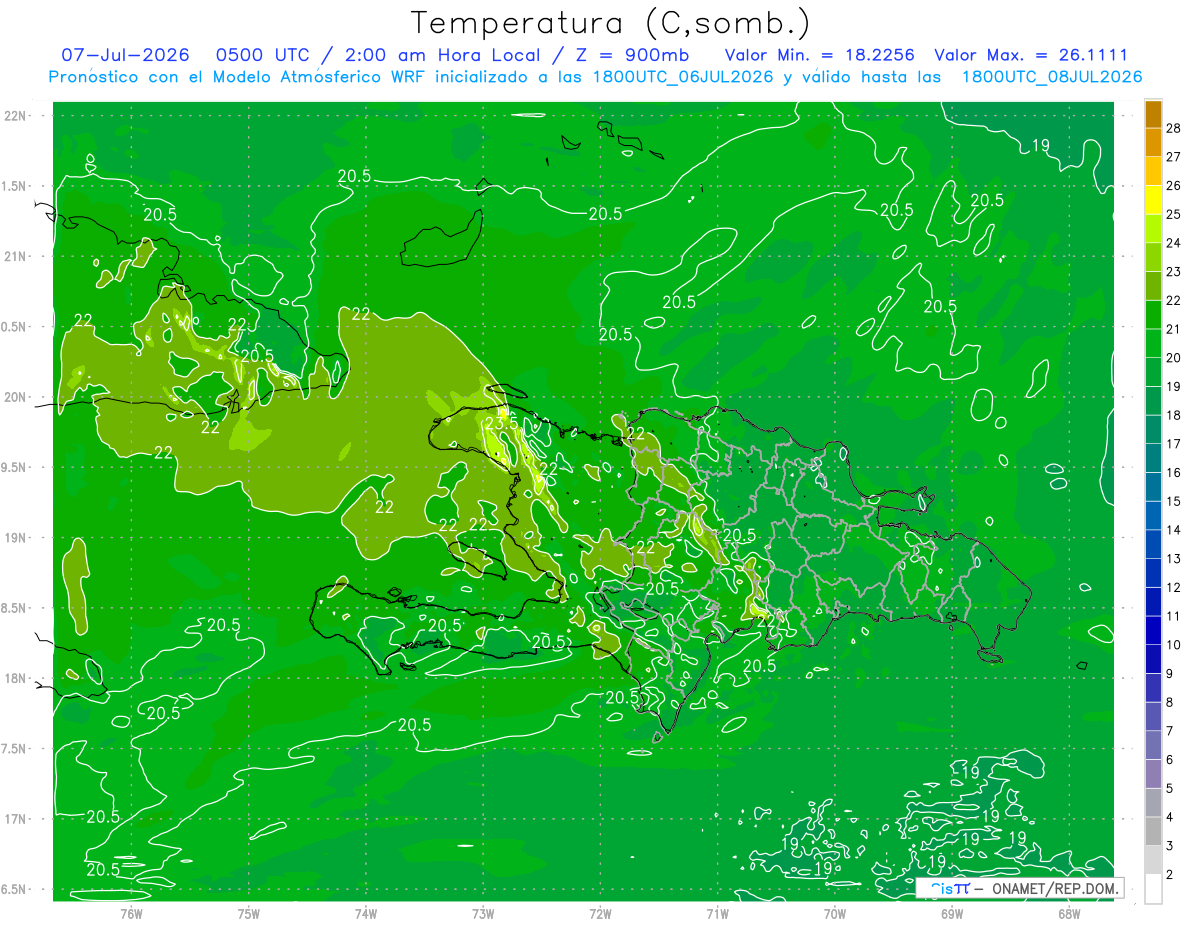The image size is (1200, 927).
Task: Click latitude axis label "20N"
Action: click(x=15, y=397)
